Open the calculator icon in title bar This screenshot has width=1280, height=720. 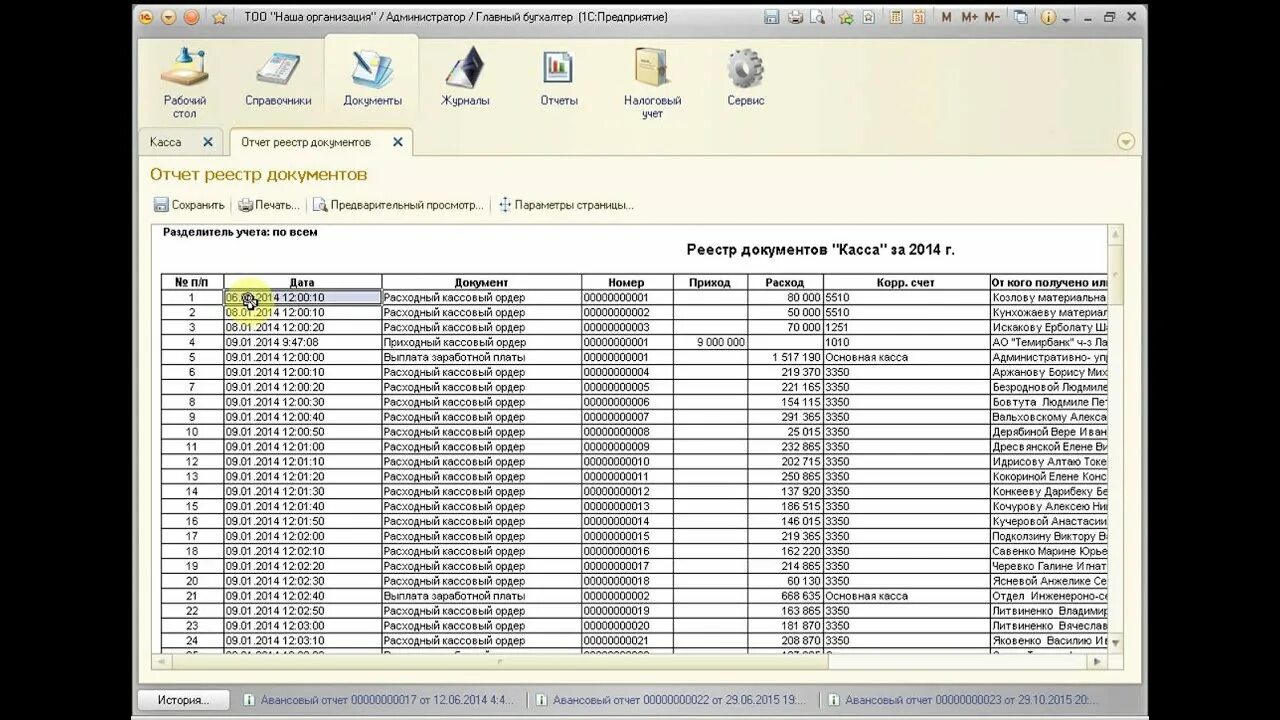[x=897, y=17]
